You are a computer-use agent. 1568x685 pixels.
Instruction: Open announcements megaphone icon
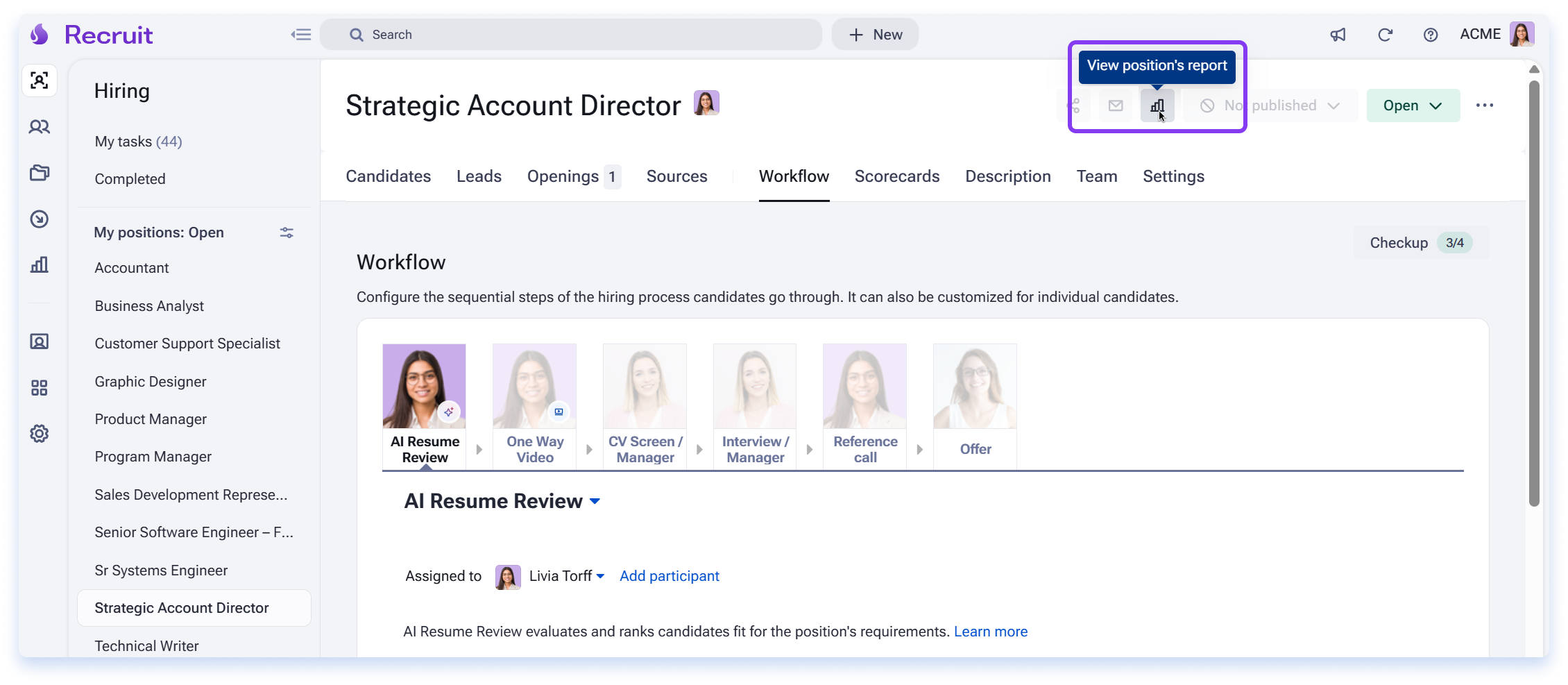pos(1338,35)
